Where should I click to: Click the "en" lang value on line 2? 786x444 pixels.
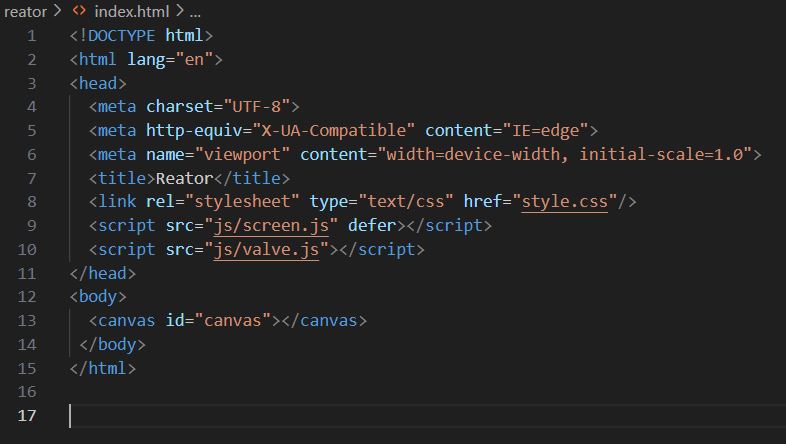pyautogui.click(x=194, y=60)
